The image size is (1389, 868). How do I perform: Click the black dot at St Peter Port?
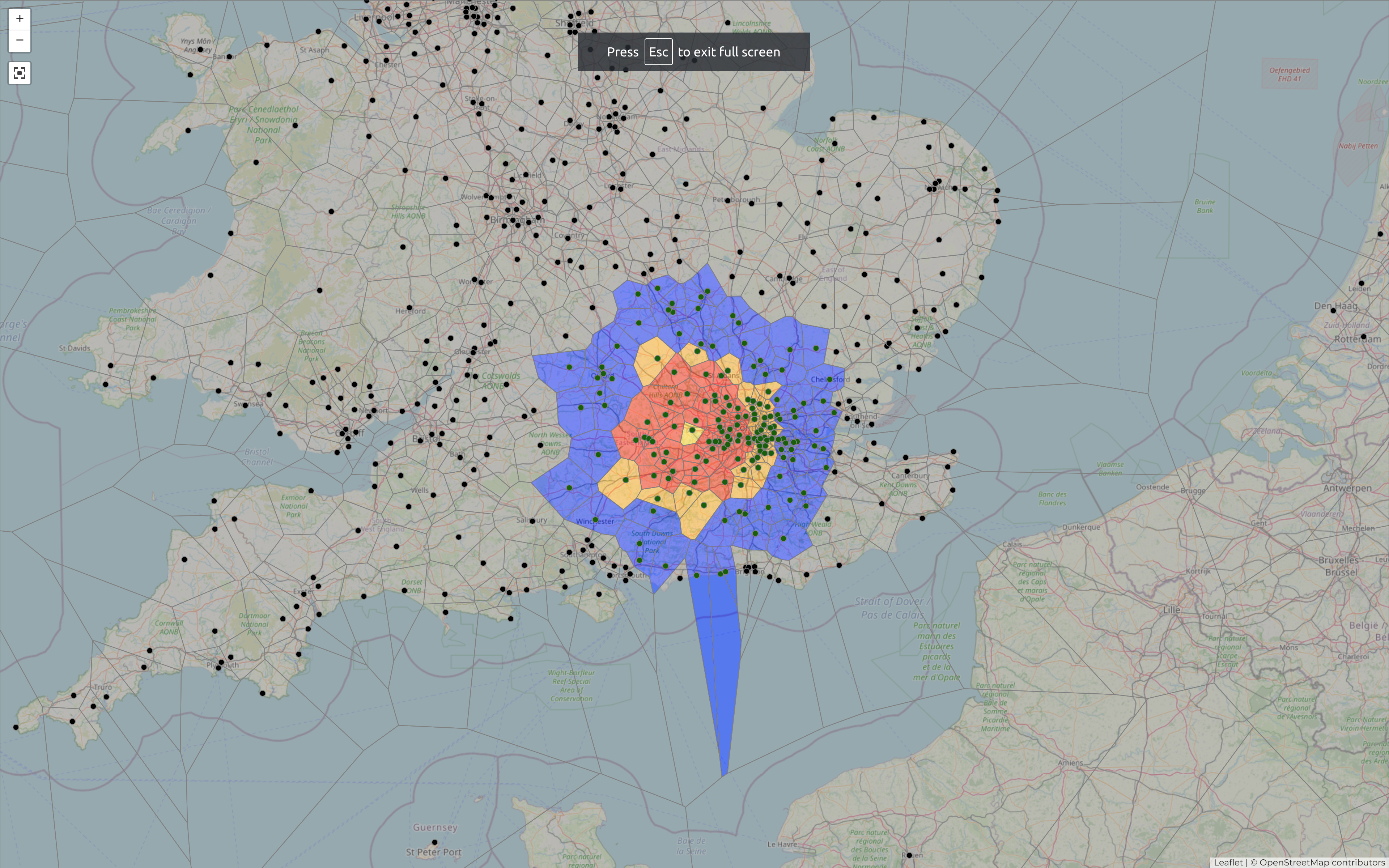[x=434, y=842]
